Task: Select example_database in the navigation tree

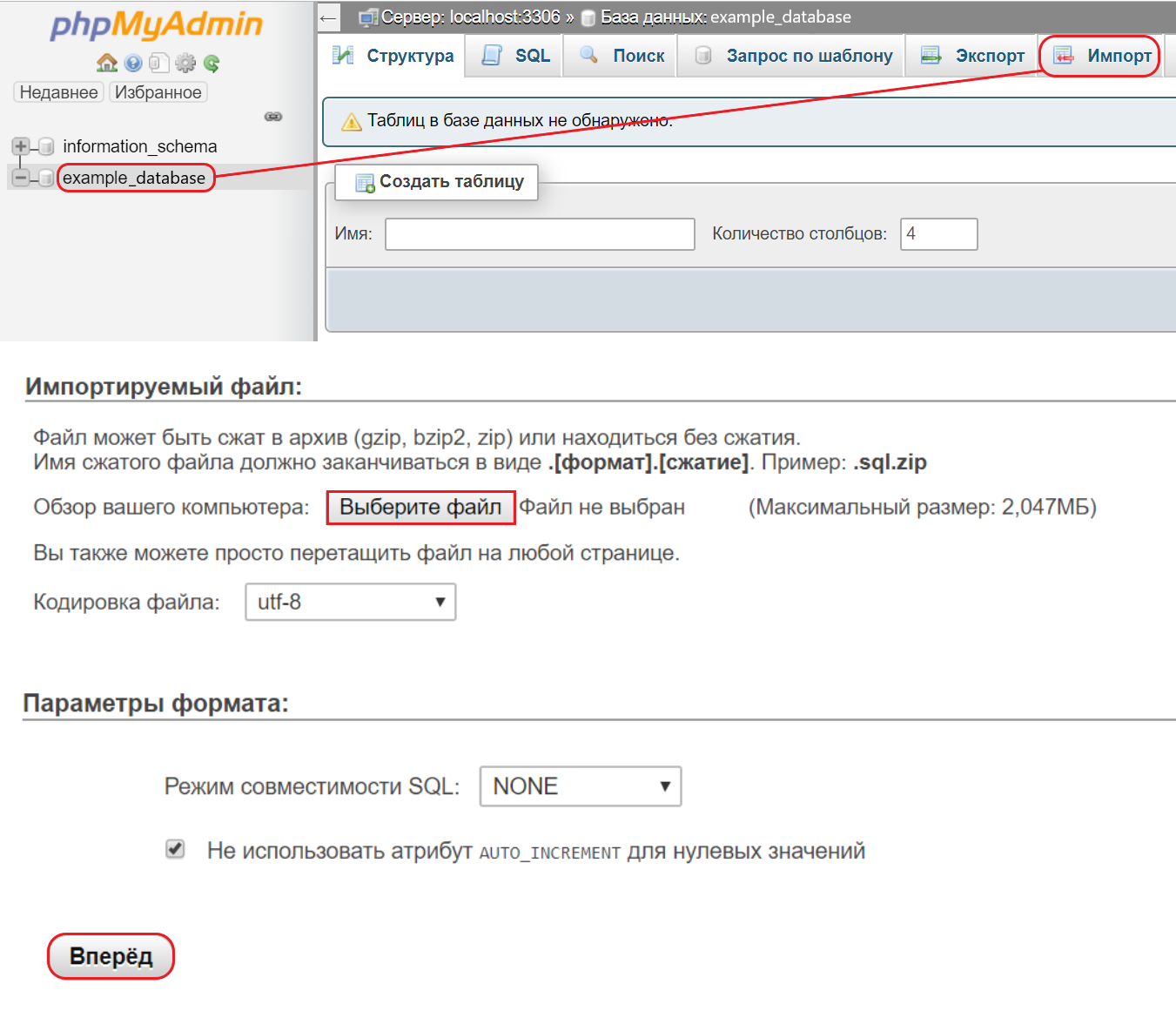Action: (x=134, y=178)
